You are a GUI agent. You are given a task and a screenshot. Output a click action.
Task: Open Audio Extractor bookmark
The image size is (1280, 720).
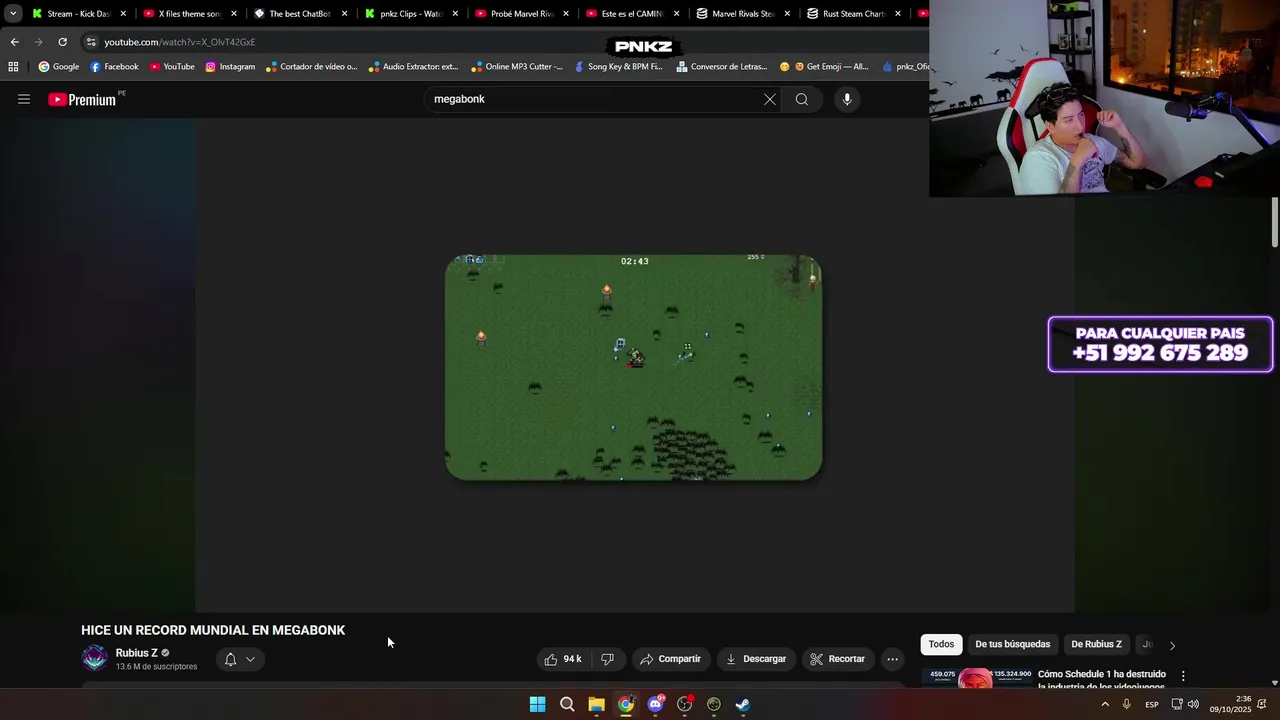(414, 67)
